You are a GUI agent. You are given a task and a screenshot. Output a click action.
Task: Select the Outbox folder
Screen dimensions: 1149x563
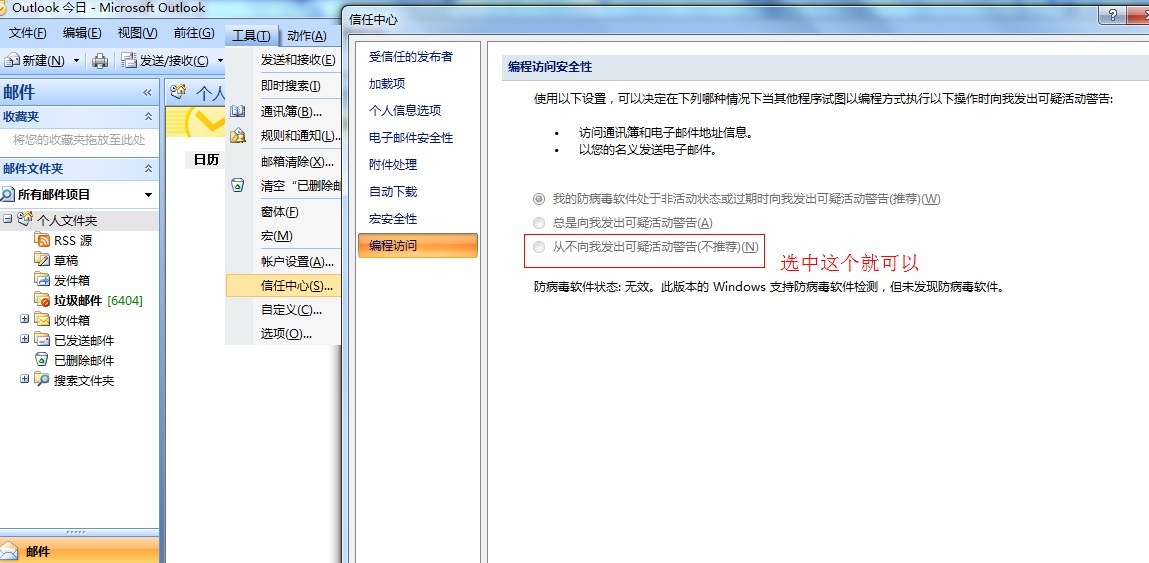coord(72,280)
